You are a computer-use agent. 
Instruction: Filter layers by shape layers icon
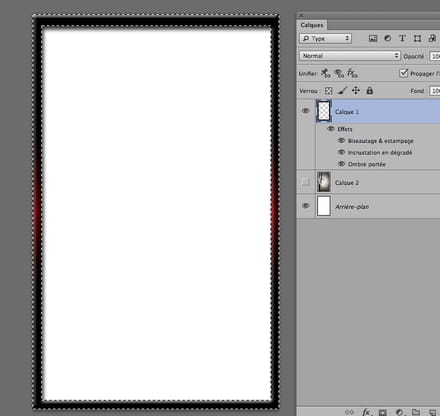coord(417,38)
